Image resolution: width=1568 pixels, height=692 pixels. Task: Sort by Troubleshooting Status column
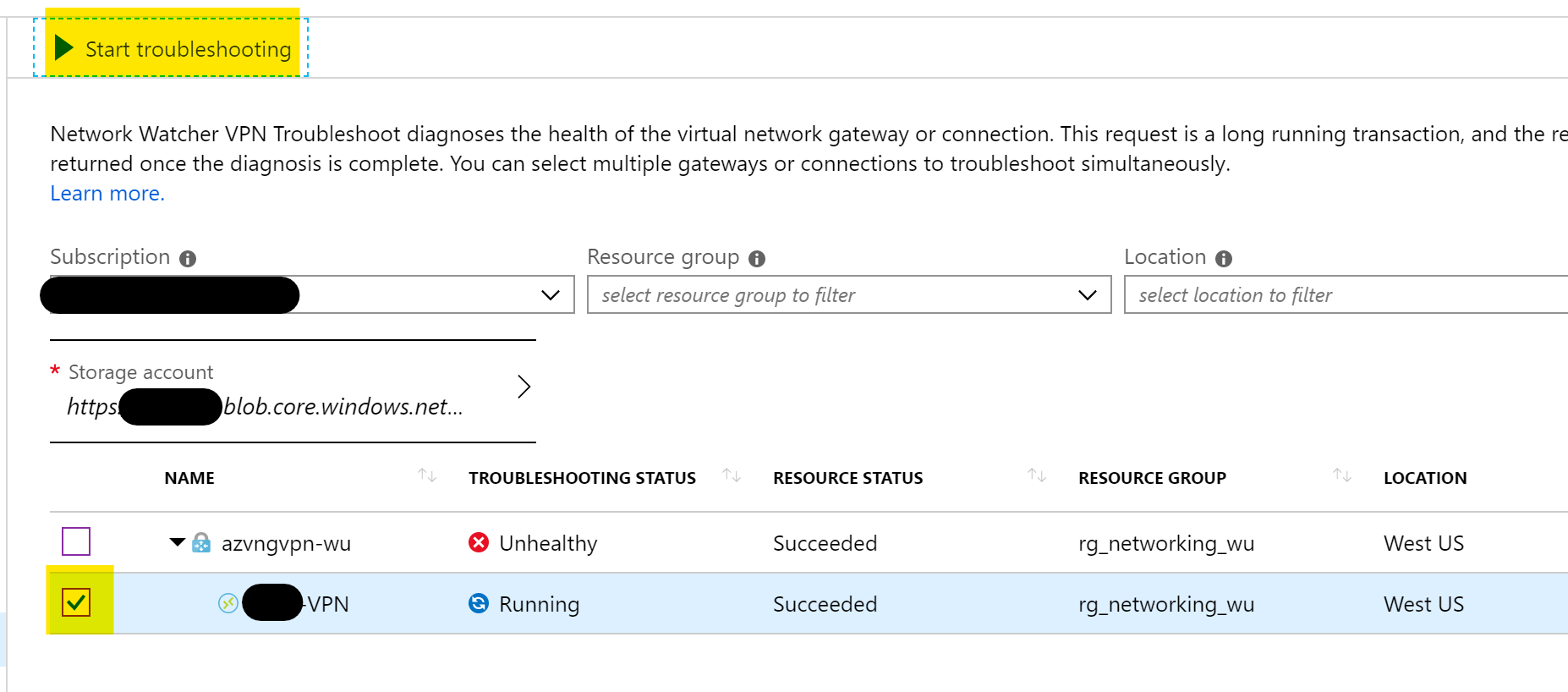pos(732,476)
